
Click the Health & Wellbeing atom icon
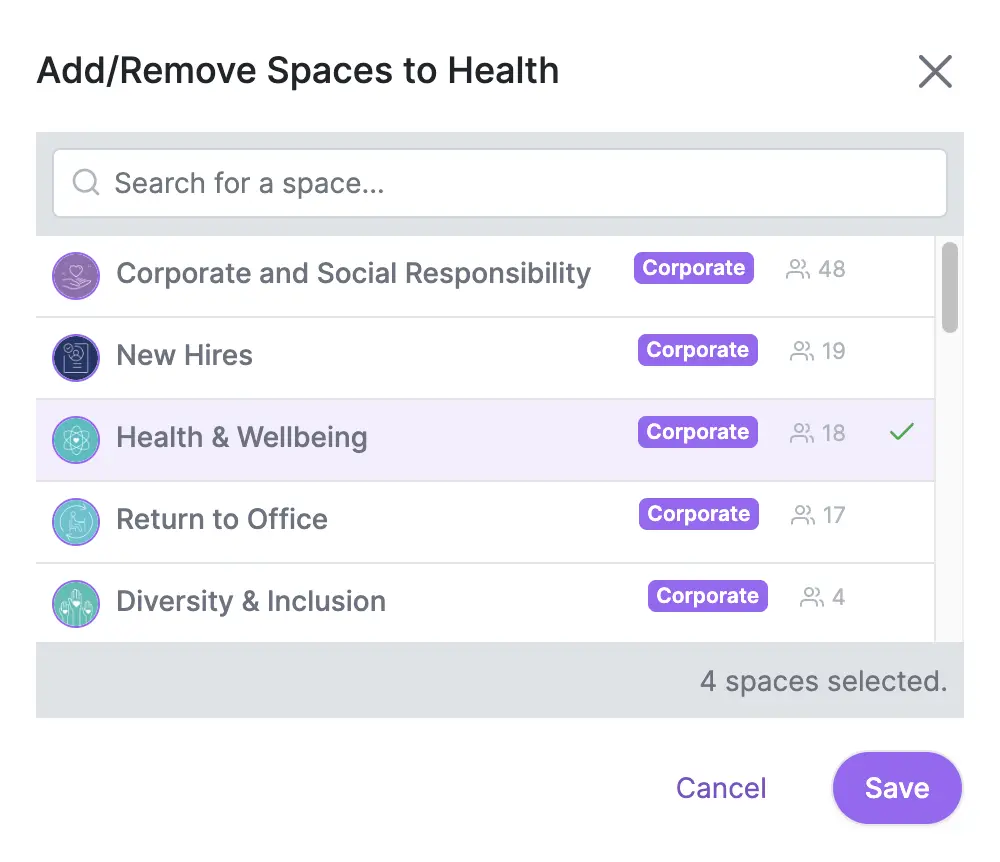[76, 439]
